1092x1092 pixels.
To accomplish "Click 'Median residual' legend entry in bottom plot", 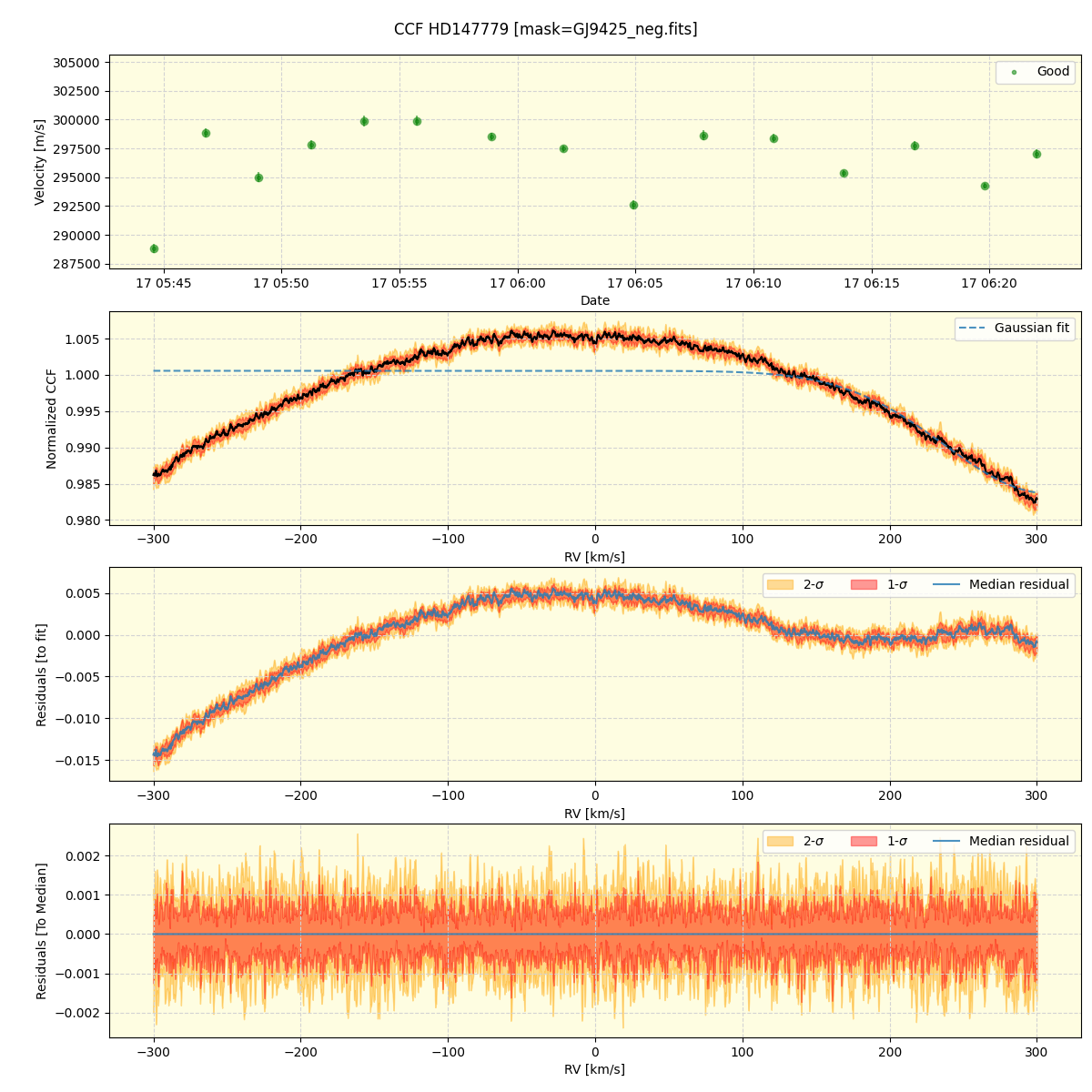I will [x=1002, y=841].
